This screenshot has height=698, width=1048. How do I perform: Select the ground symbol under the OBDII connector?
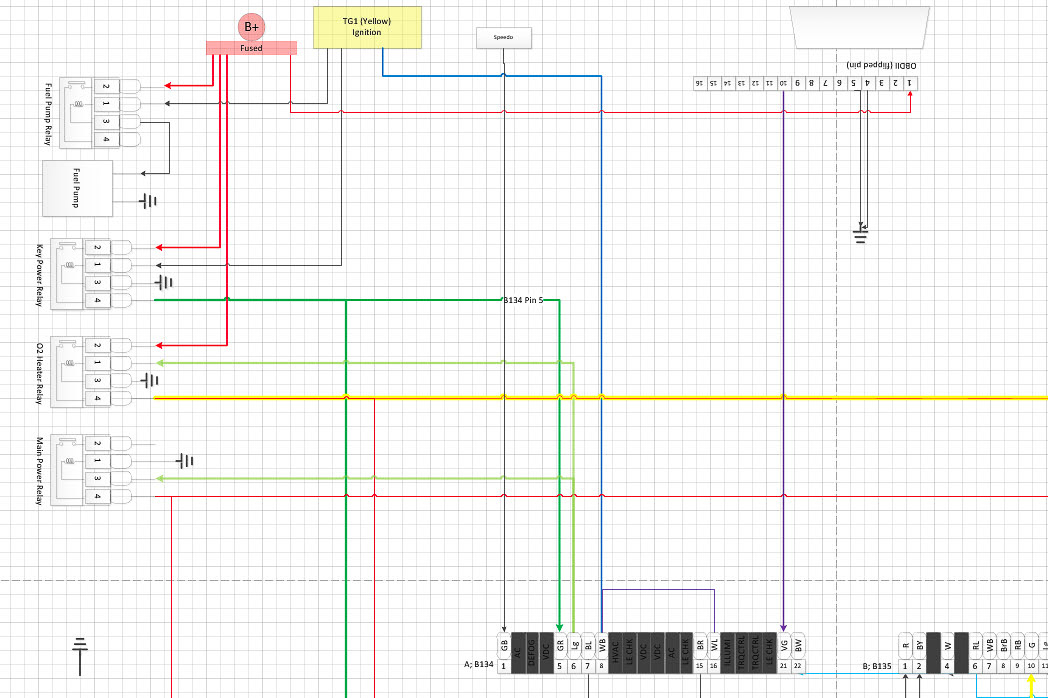(861, 236)
